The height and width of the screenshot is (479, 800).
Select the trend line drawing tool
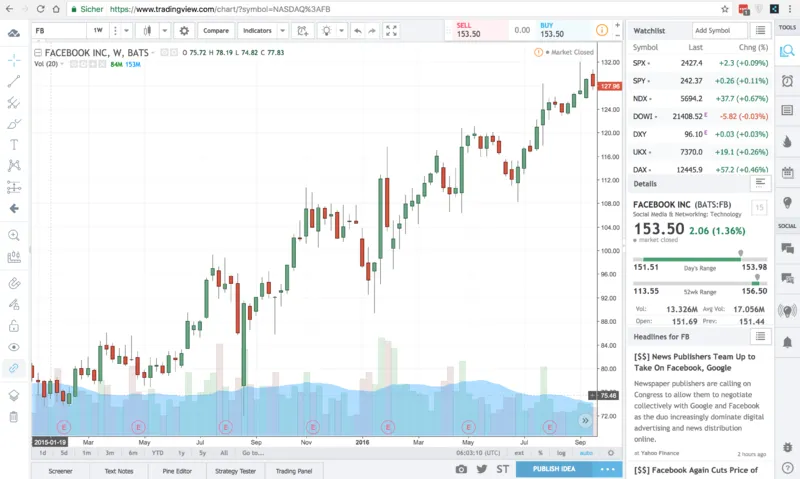(14, 81)
